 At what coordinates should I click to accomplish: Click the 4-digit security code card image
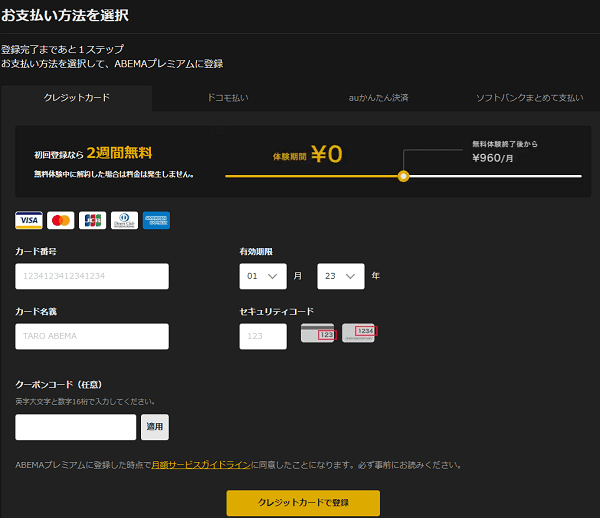coord(358,332)
